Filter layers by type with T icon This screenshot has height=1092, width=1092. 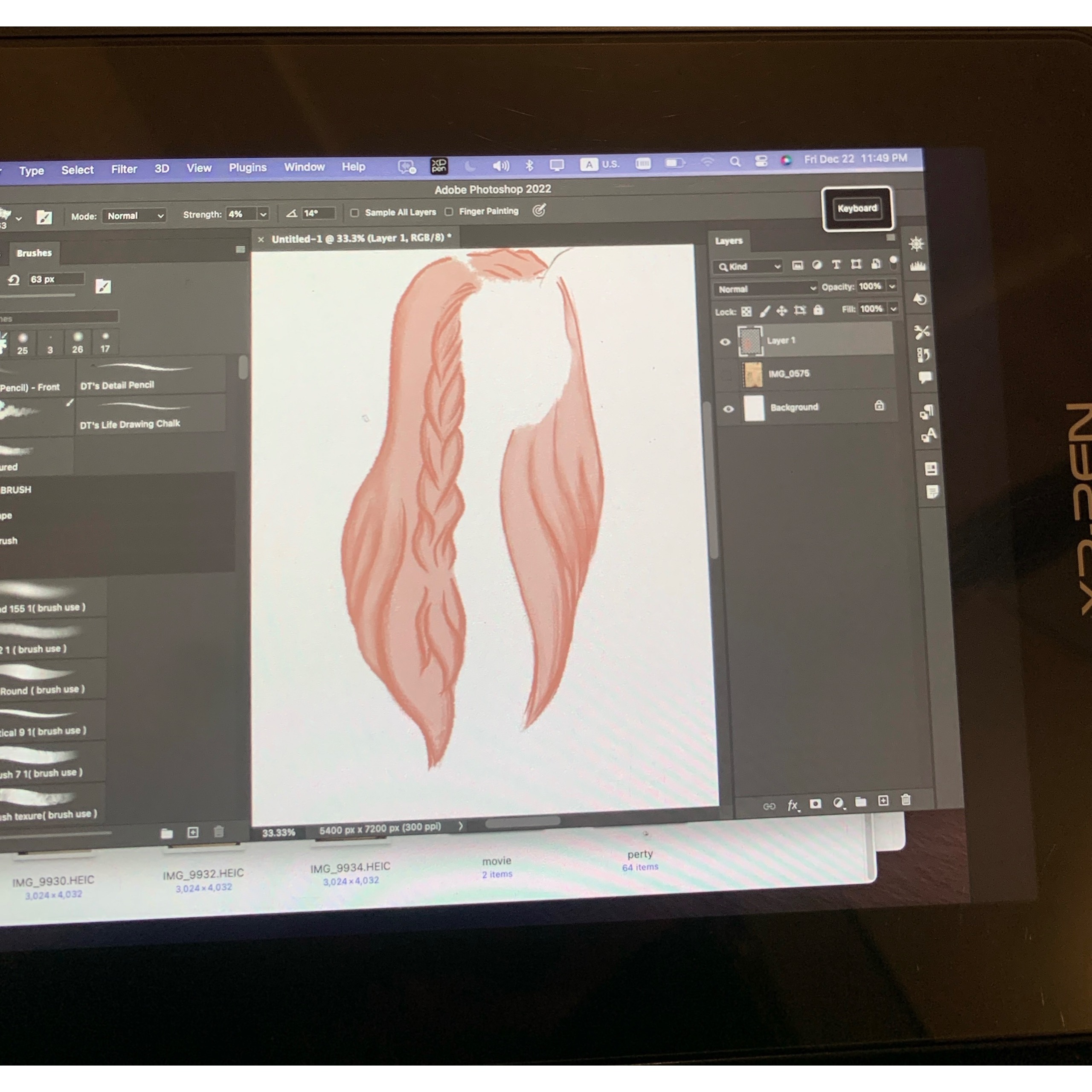click(x=836, y=264)
